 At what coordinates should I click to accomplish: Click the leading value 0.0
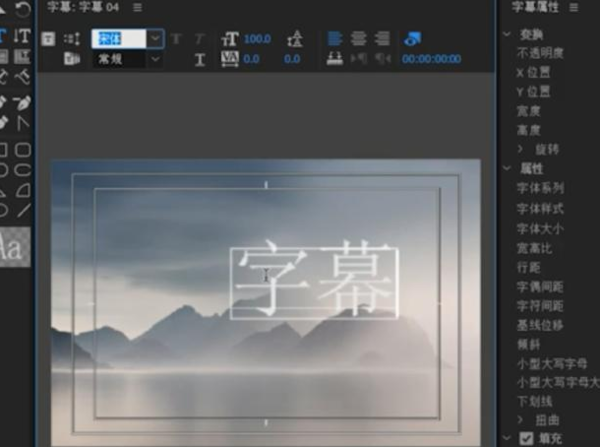[x=292, y=59]
